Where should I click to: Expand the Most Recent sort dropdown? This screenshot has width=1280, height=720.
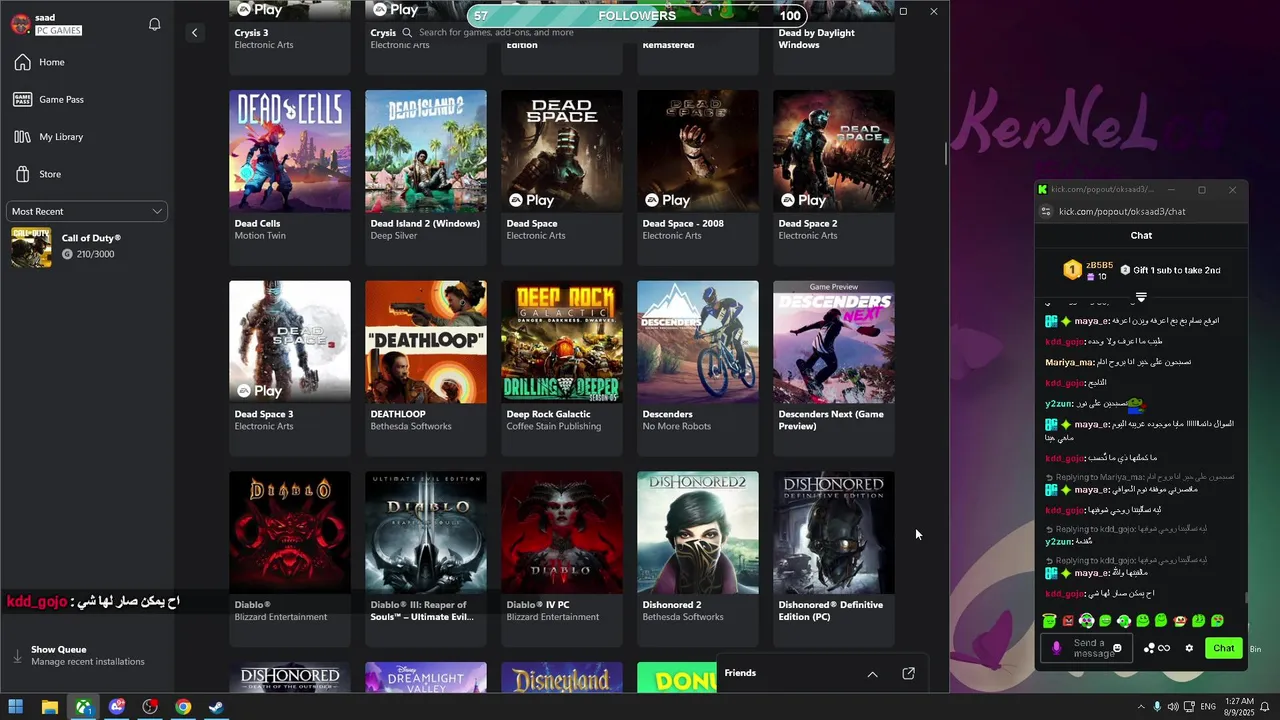tap(87, 211)
